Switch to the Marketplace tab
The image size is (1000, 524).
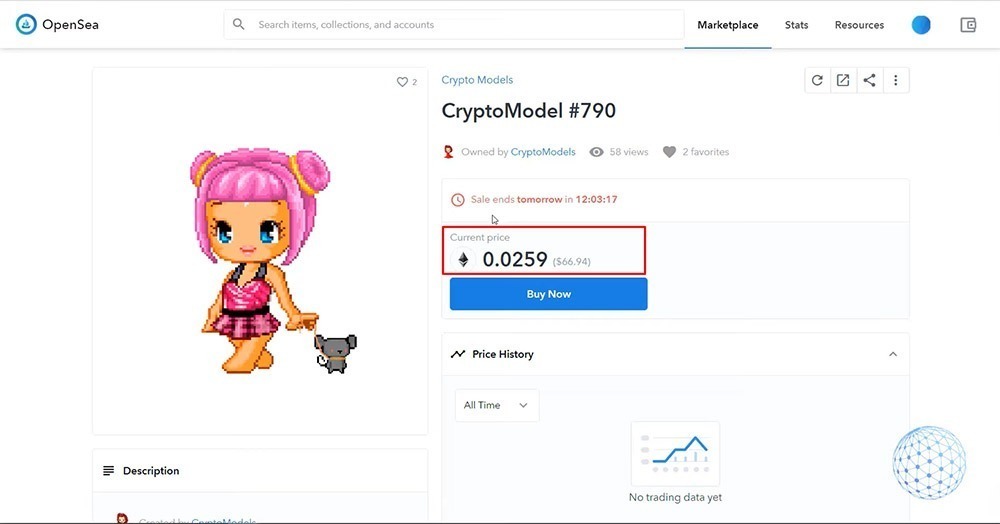[x=727, y=25]
